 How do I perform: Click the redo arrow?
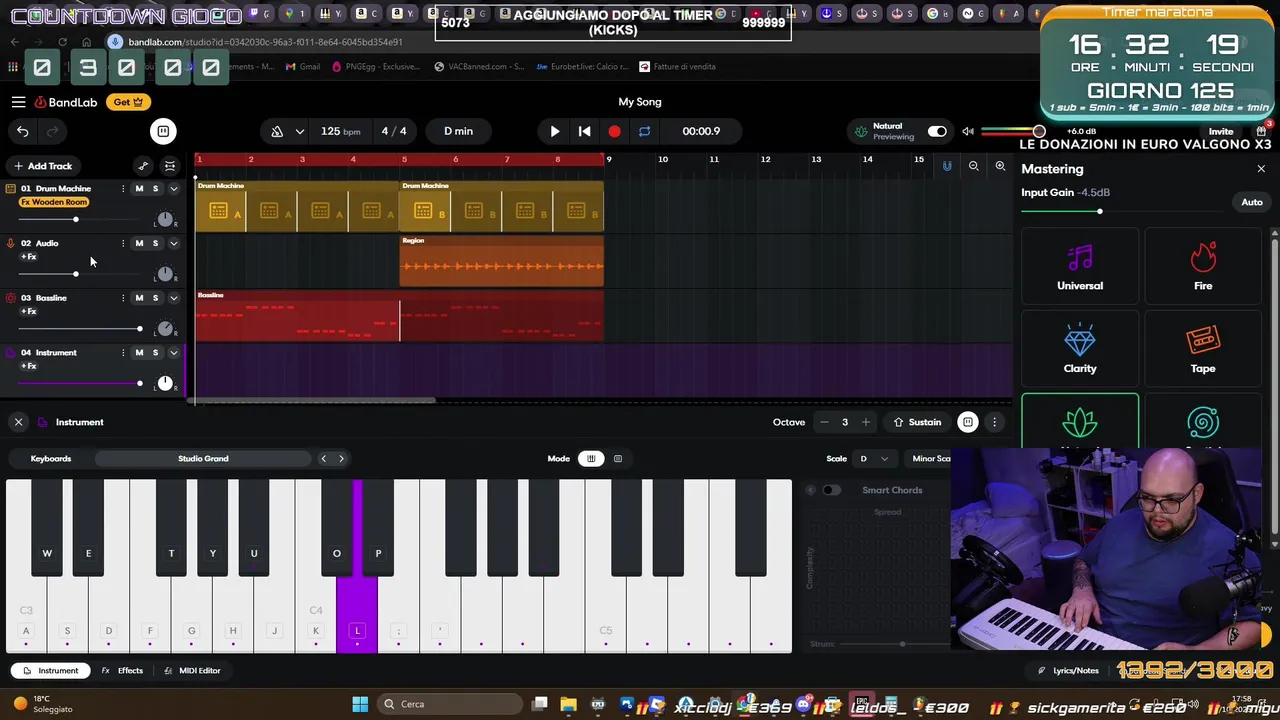pyautogui.click(x=53, y=131)
